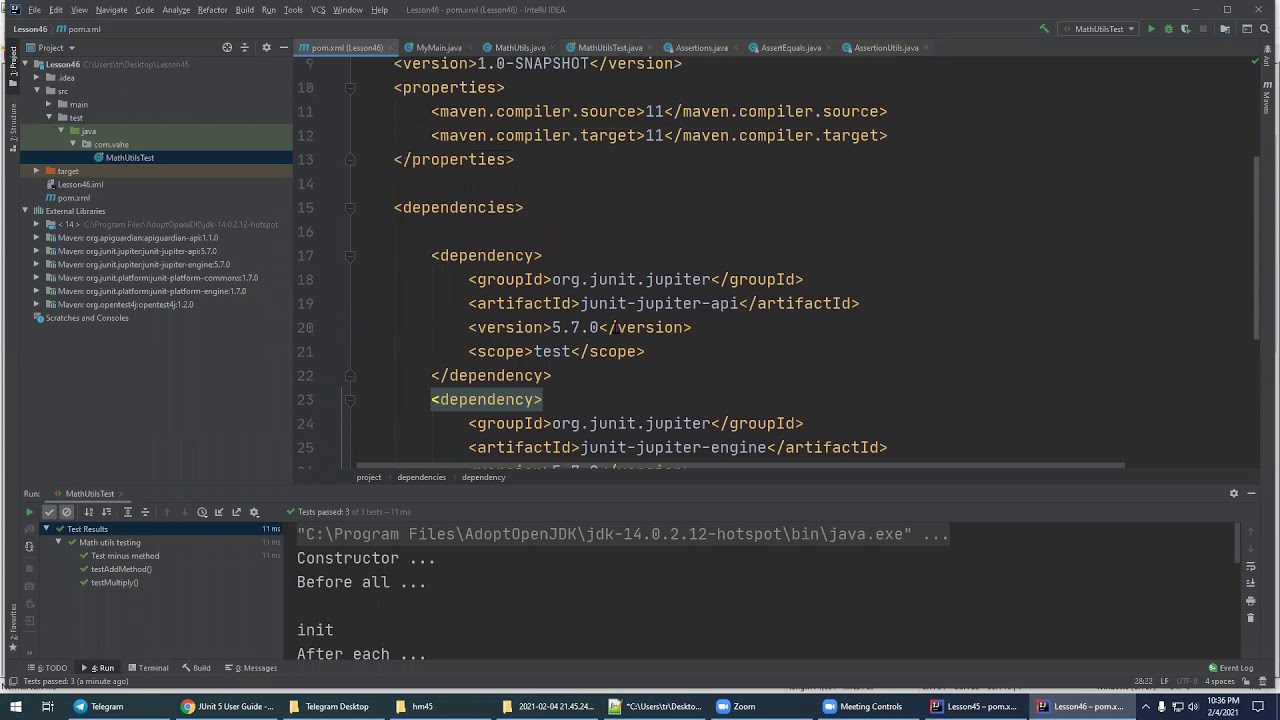Sort test results alphabetically

(88, 512)
